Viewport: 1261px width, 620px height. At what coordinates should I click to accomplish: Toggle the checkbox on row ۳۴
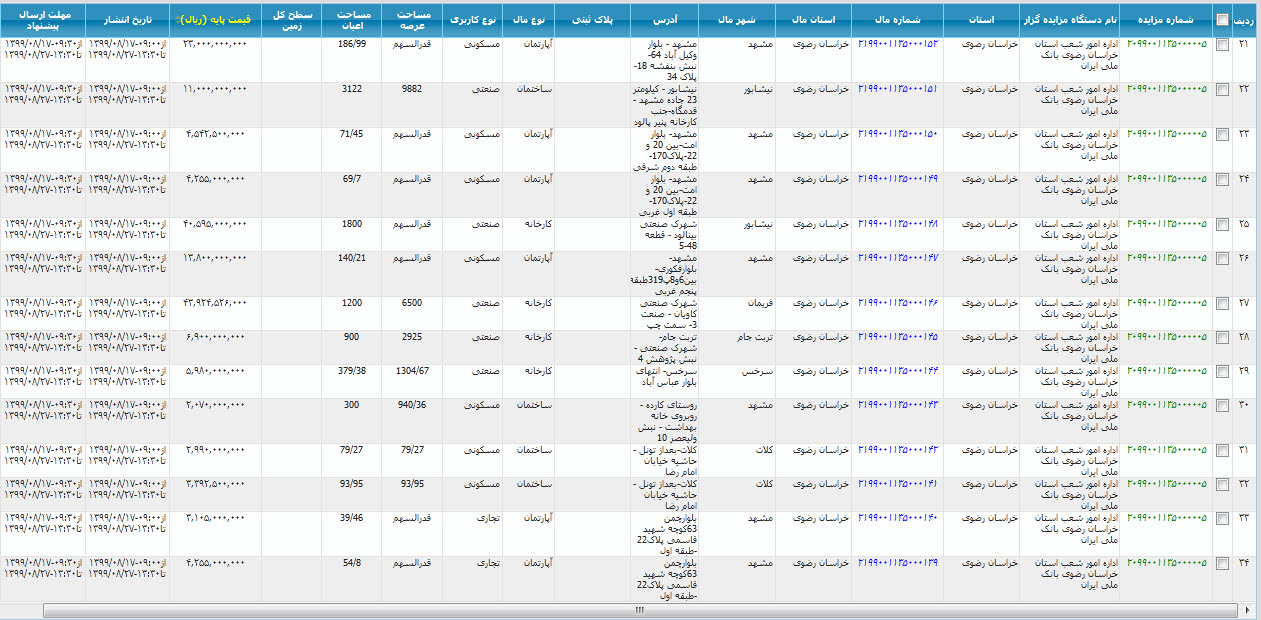tap(1222, 563)
